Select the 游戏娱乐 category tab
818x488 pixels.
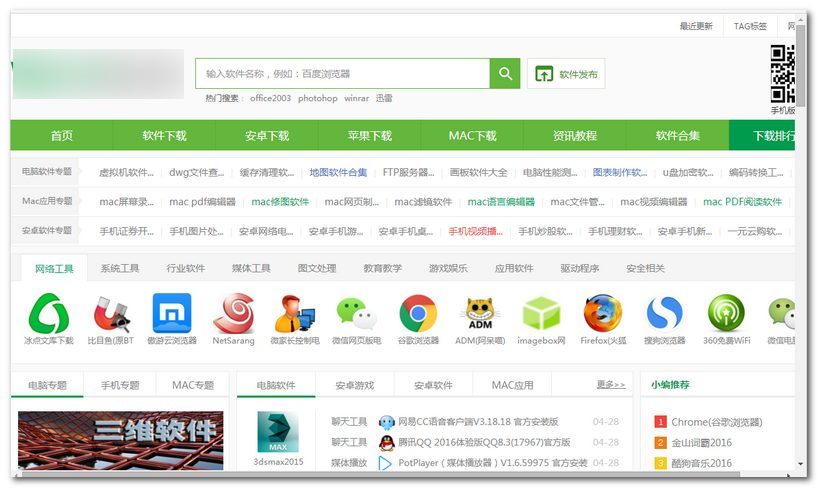[x=449, y=269]
